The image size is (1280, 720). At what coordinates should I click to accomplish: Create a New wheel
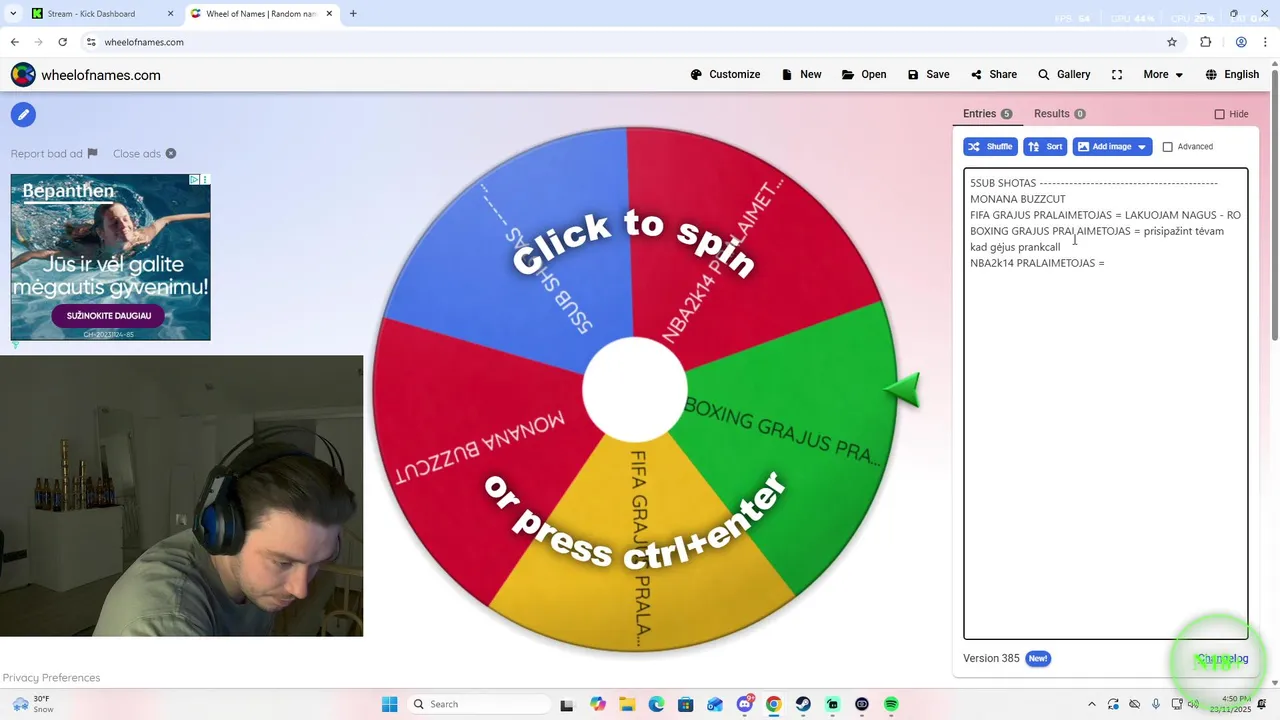tap(801, 75)
